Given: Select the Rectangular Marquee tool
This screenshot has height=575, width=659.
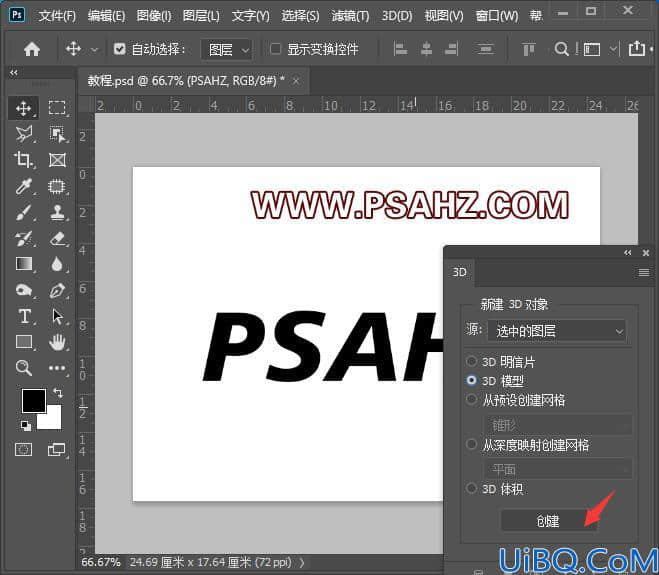Looking at the screenshot, I should pyautogui.click(x=57, y=108).
